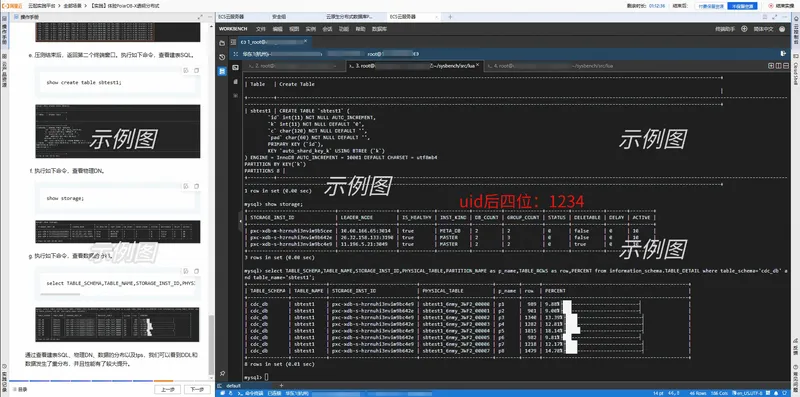Image resolution: width=800 pixels, height=397 pixels.
Task: Open the 数据库 menu in Workbench
Action: pyautogui.click(x=379, y=29)
